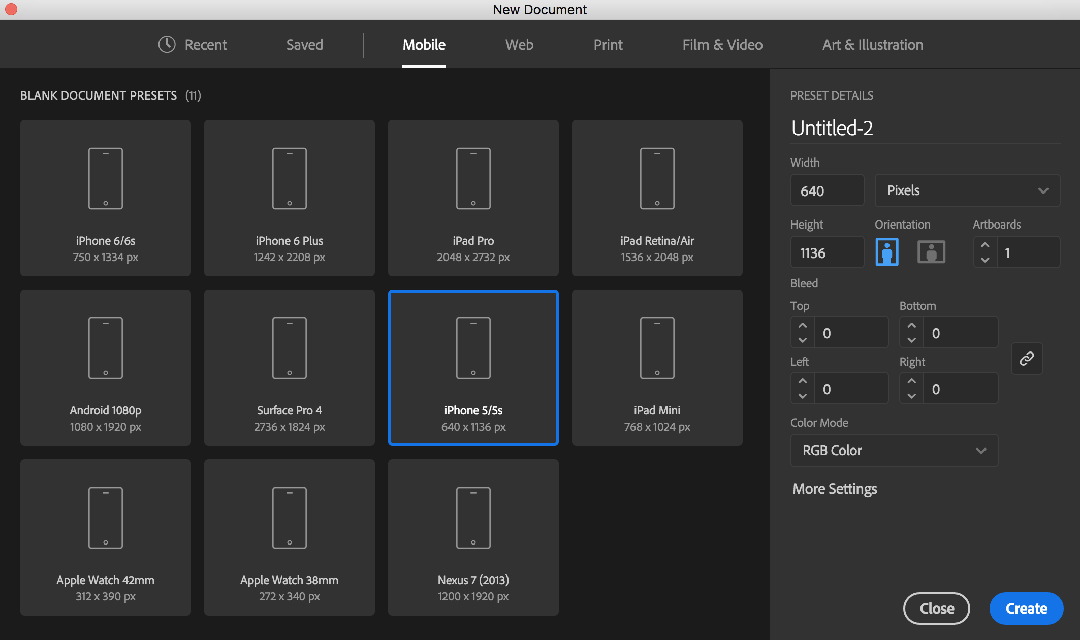Decrease the Right bleed value
Screen dimensions: 1080x640
[x=911, y=396]
